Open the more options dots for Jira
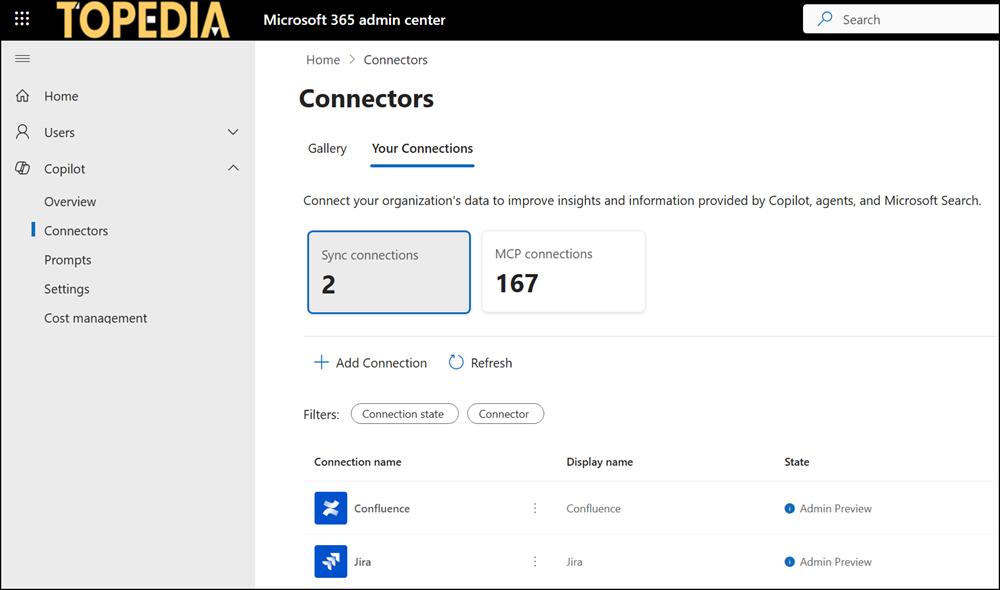Viewport: 1000px width, 590px height. (x=535, y=561)
